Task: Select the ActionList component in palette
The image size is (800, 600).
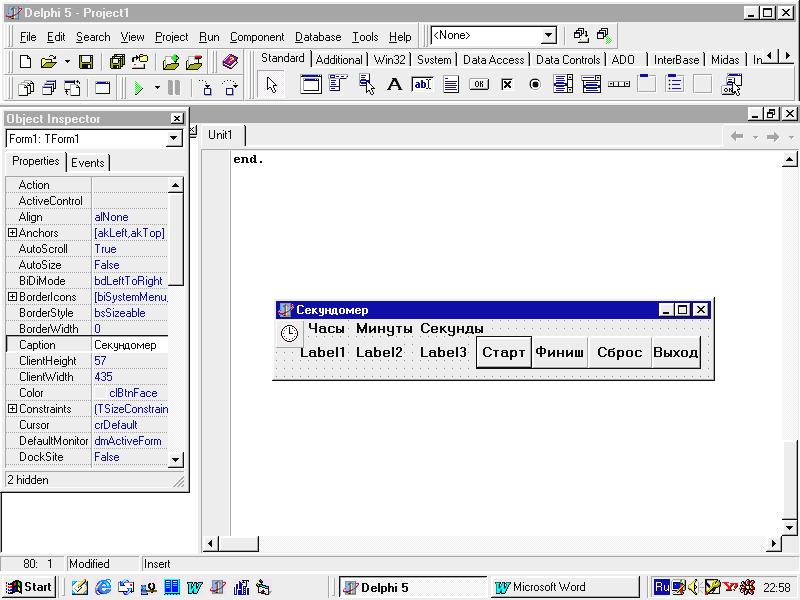Action: coord(731,84)
